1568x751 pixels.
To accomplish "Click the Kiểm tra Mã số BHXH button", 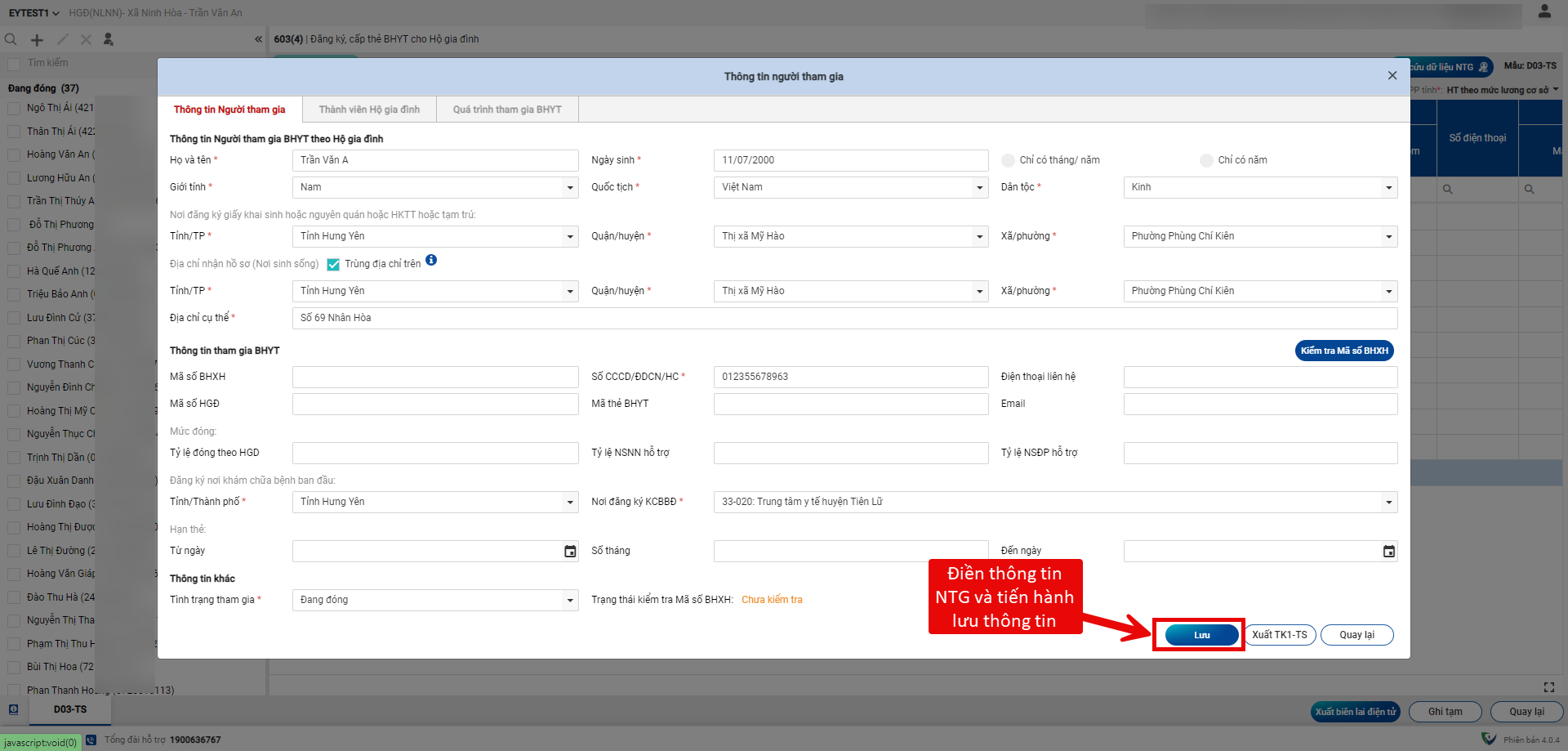I will click(1344, 351).
